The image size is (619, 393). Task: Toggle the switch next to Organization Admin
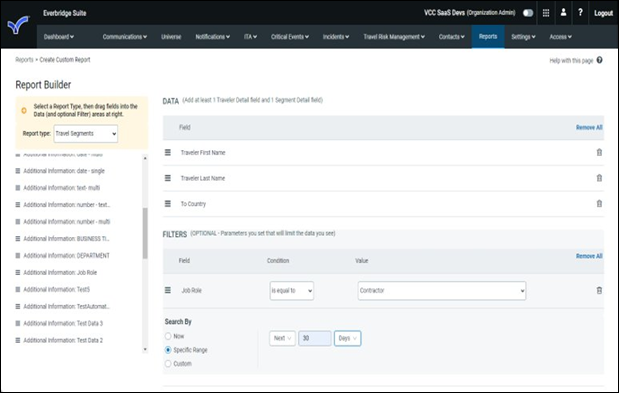click(528, 13)
